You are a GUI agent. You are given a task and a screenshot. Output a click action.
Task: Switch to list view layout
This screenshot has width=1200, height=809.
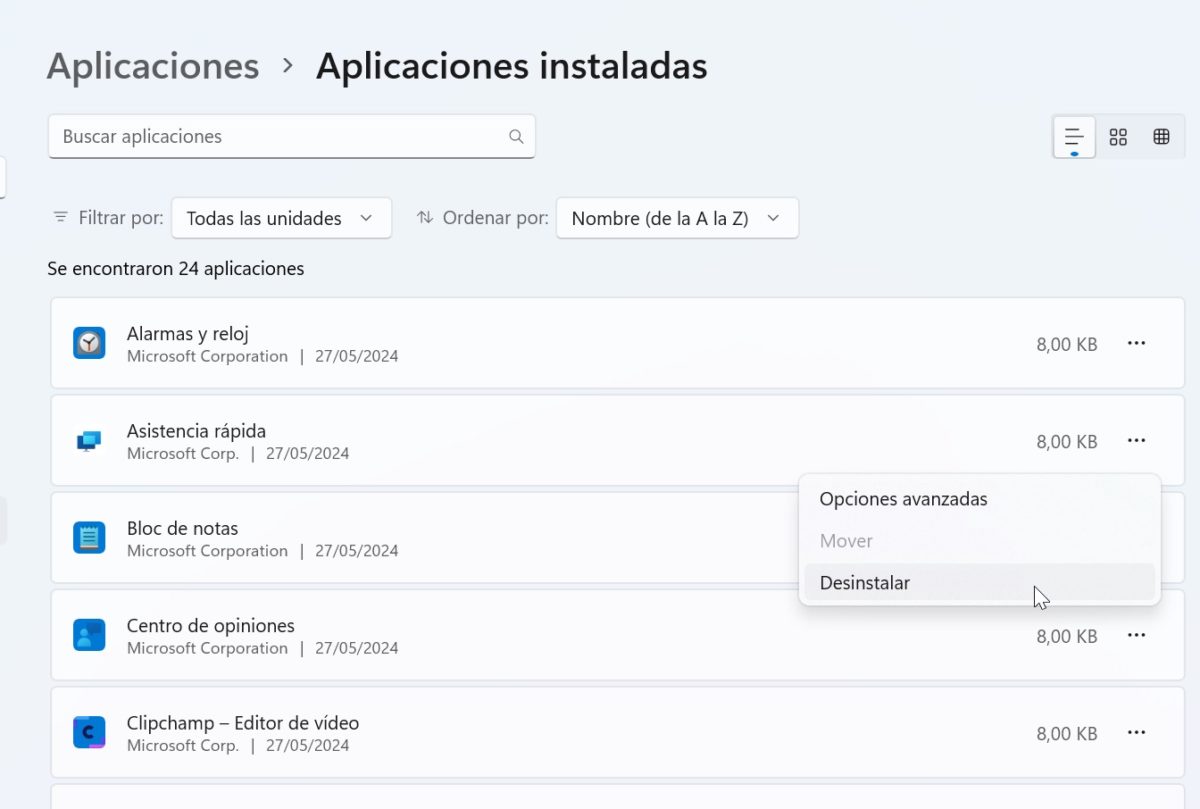click(1074, 137)
